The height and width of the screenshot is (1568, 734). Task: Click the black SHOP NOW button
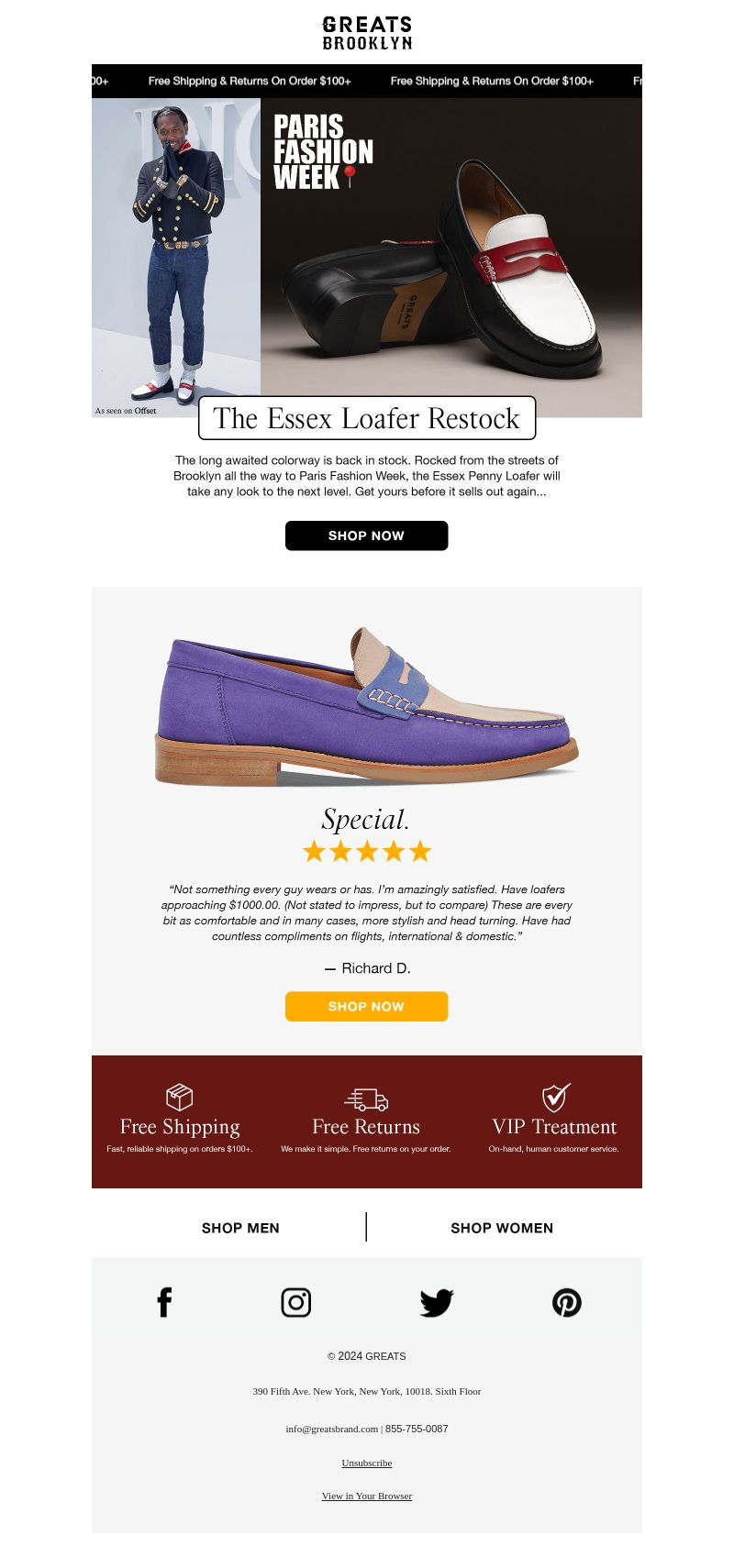366,536
